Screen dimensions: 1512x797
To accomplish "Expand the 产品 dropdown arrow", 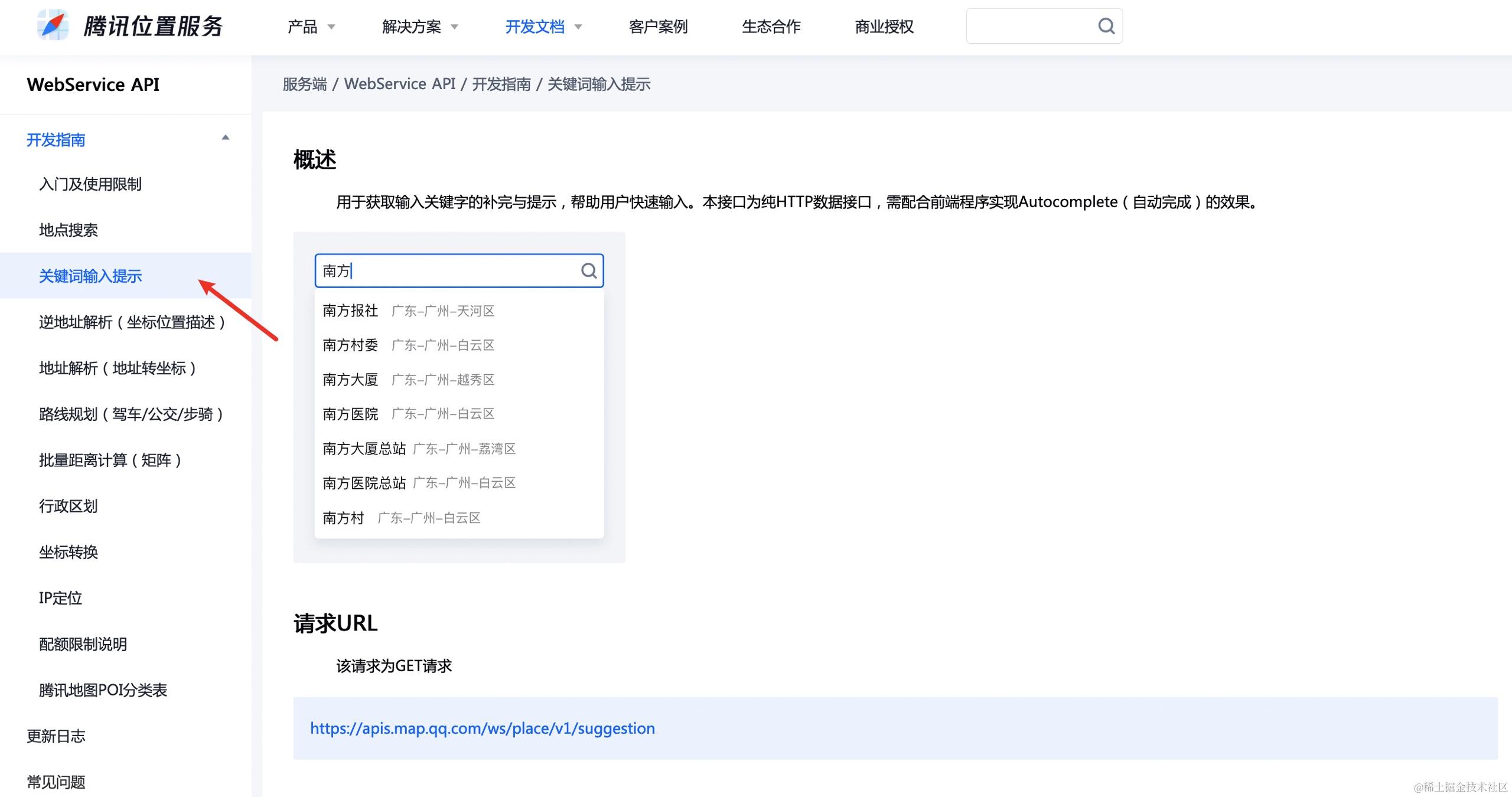I will click(331, 27).
